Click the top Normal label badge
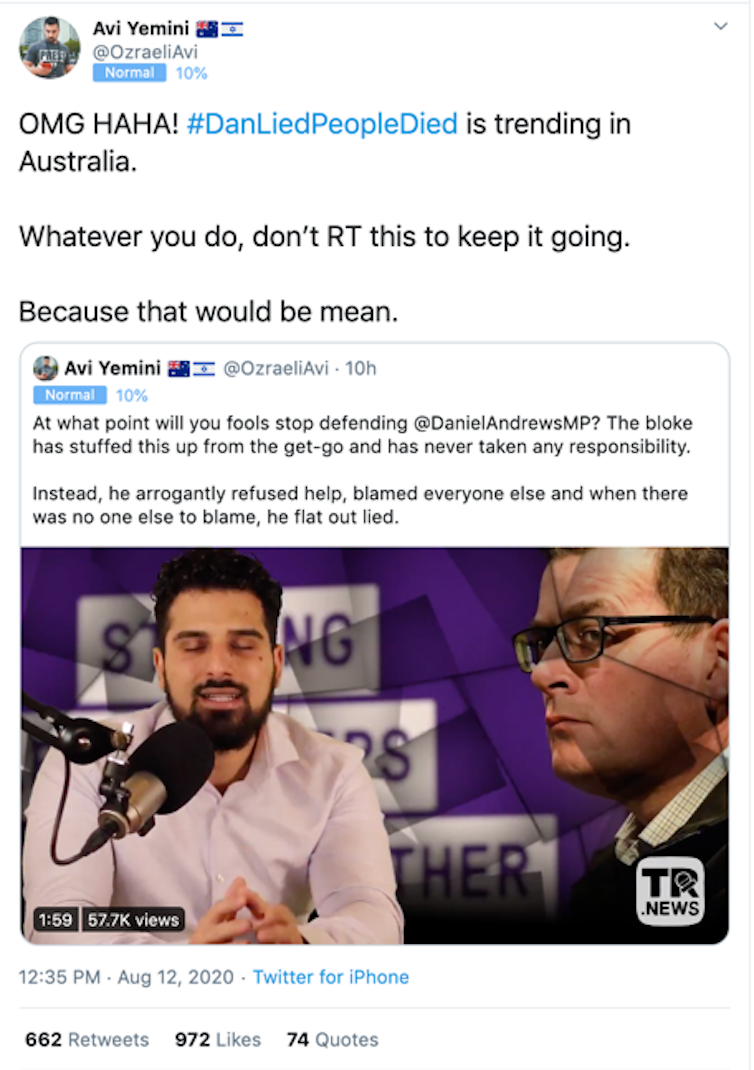This screenshot has width=754, height=1070. [129, 73]
